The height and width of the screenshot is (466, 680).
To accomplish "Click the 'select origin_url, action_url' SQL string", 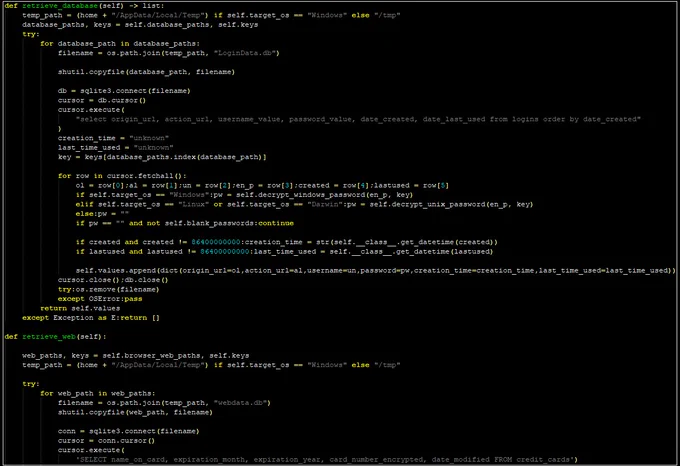I will (358, 119).
